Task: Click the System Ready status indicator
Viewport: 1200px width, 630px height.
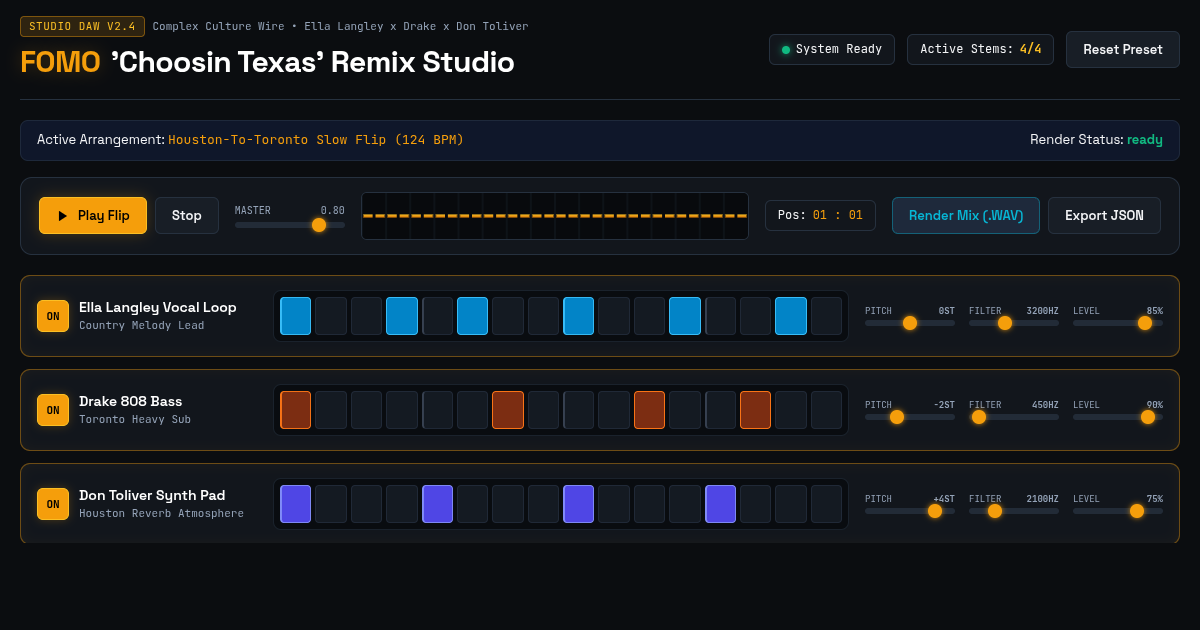Action: tap(831, 49)
